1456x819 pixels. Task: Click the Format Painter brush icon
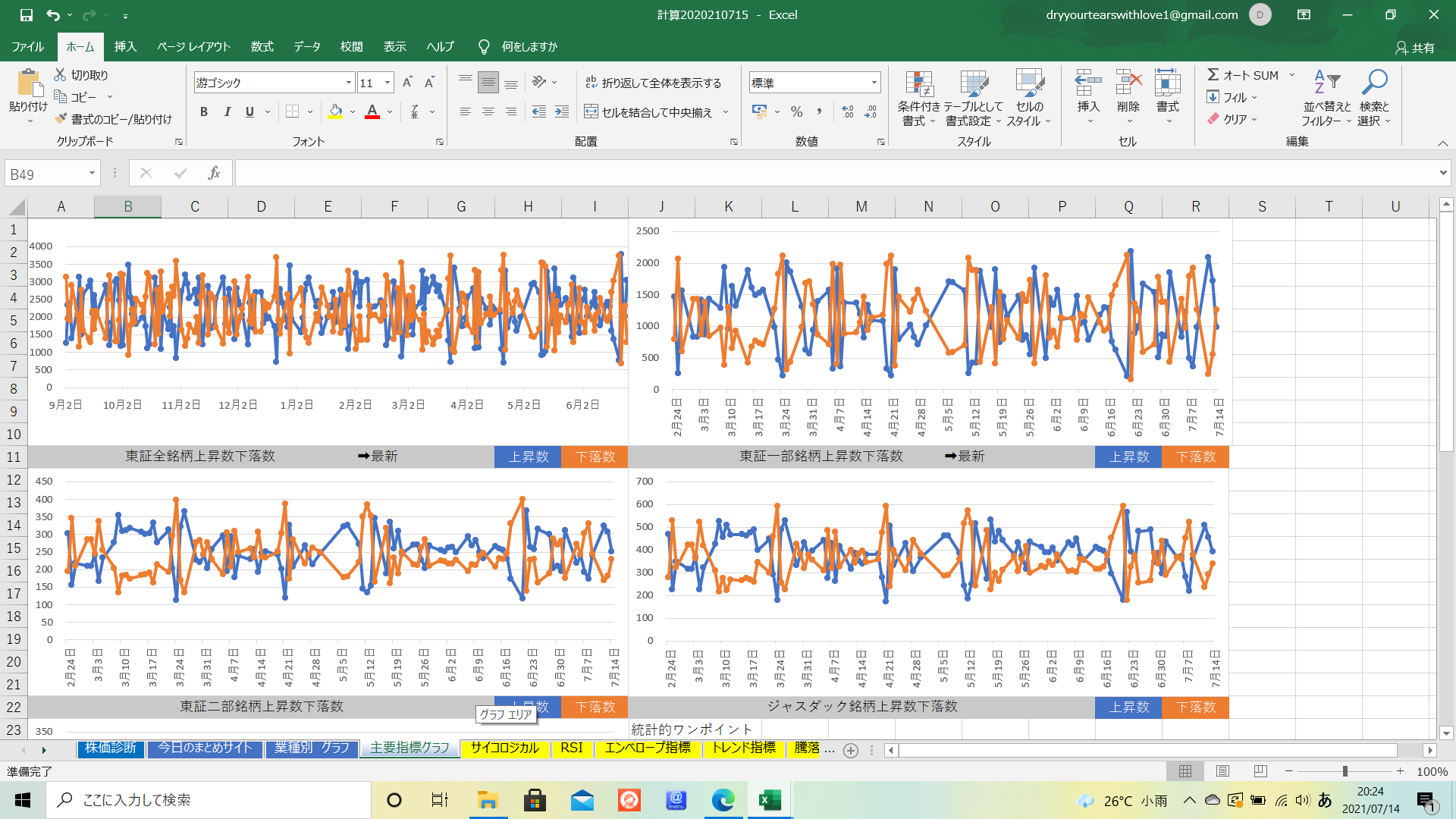point(61,119)
